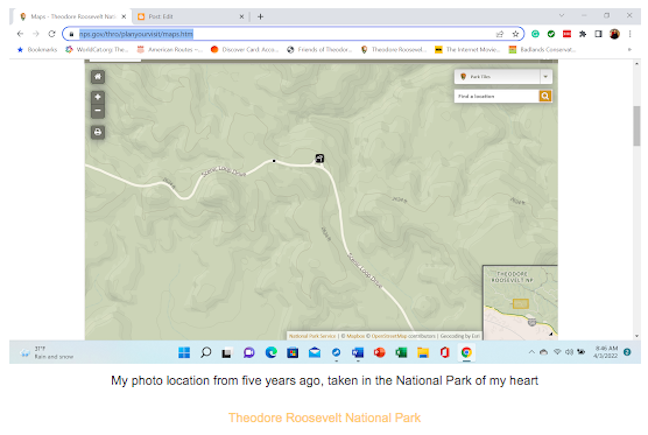Bookmark this page with the star icon
This screenshot has height=435, width=648.
tap(516, 33)
